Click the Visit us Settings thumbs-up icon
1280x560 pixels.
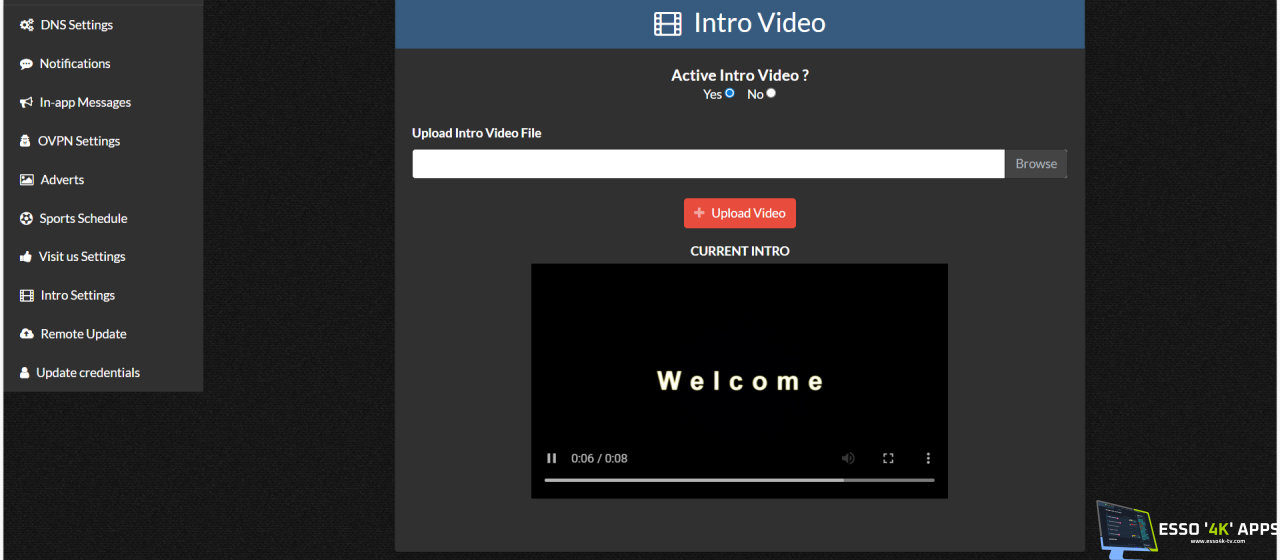[26, 257]
